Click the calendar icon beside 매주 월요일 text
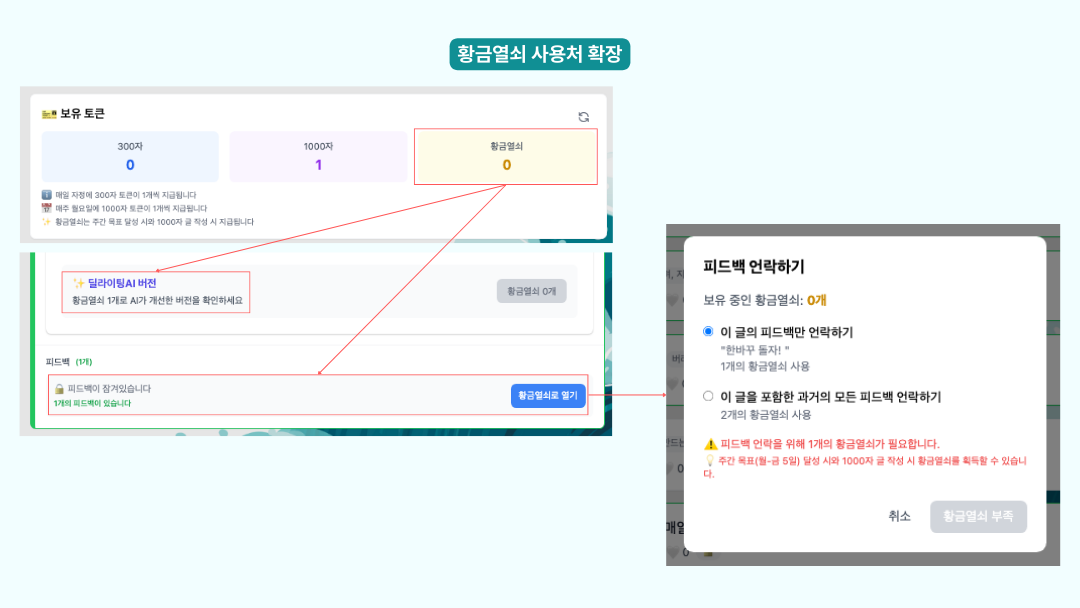Screen dimensions: 1080x608 tap(46, 208)
